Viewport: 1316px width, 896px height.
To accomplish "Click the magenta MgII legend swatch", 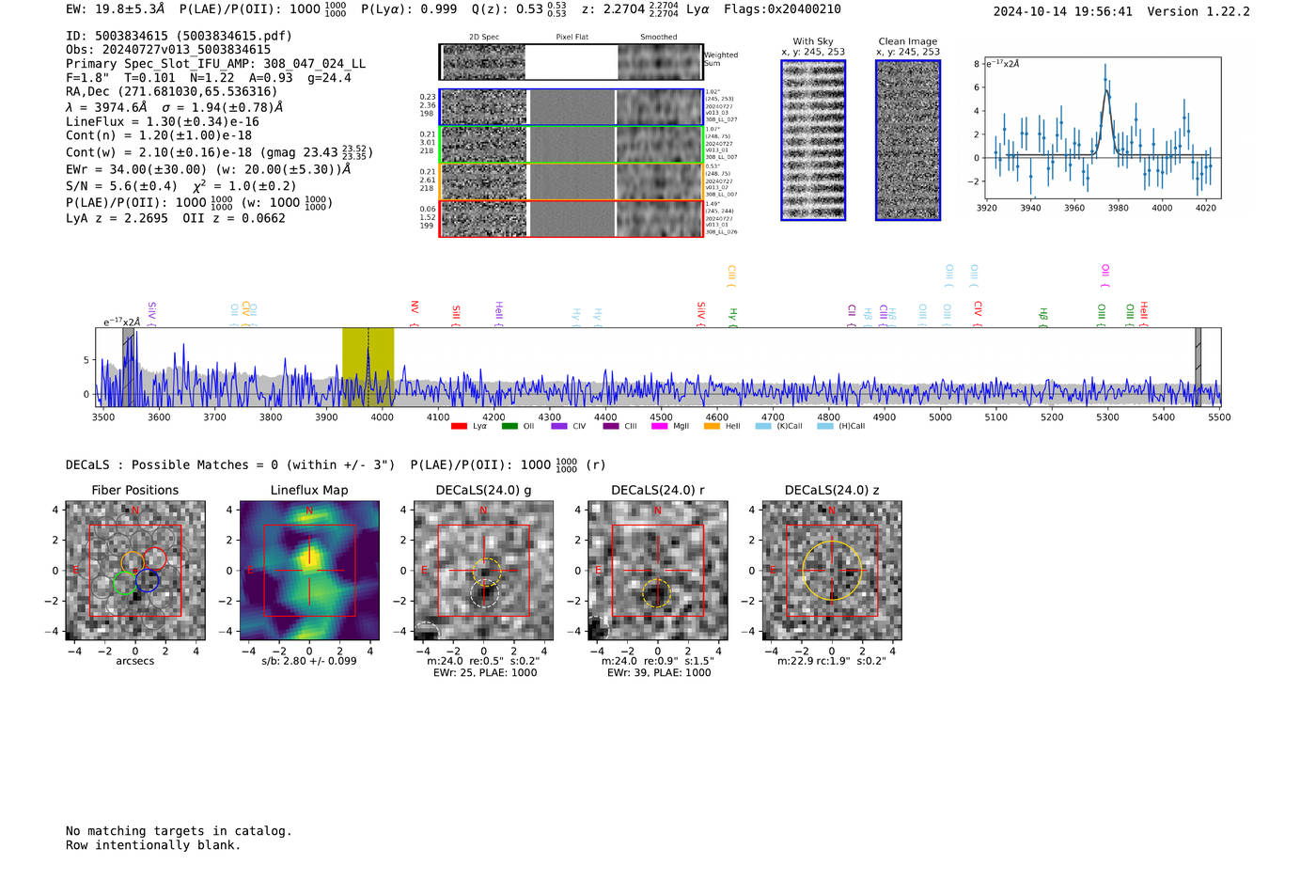I will (660, 427).
